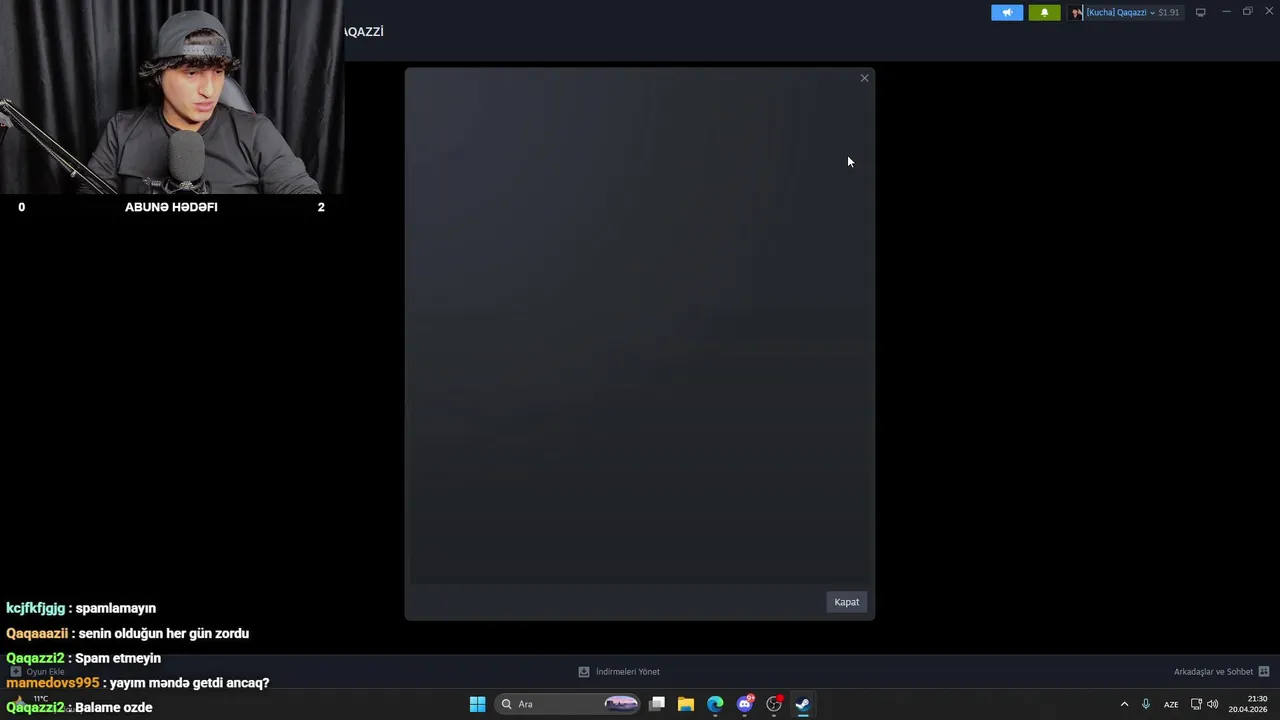The image size is (1280, 720).
Task: Switch AZE keyboard language indicator
Action: [x=1171, y=704]
